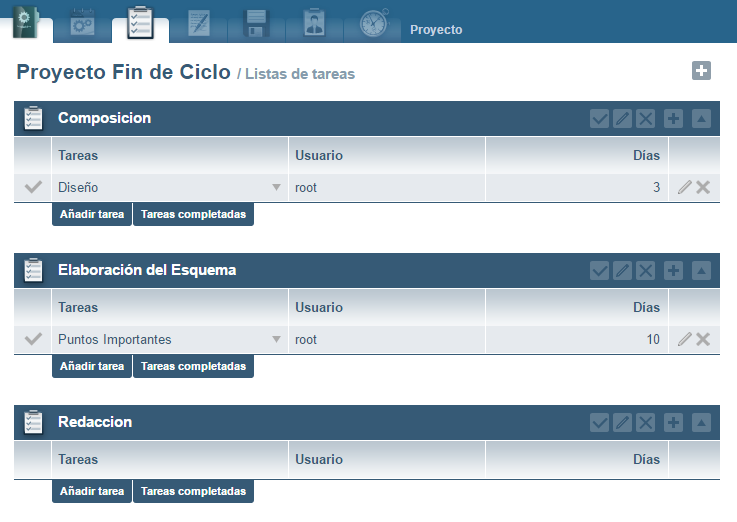Open the user profile badge tab
The height and width of the screenshot is (522, 737).
pyautogui.click(x=314, y=23)
